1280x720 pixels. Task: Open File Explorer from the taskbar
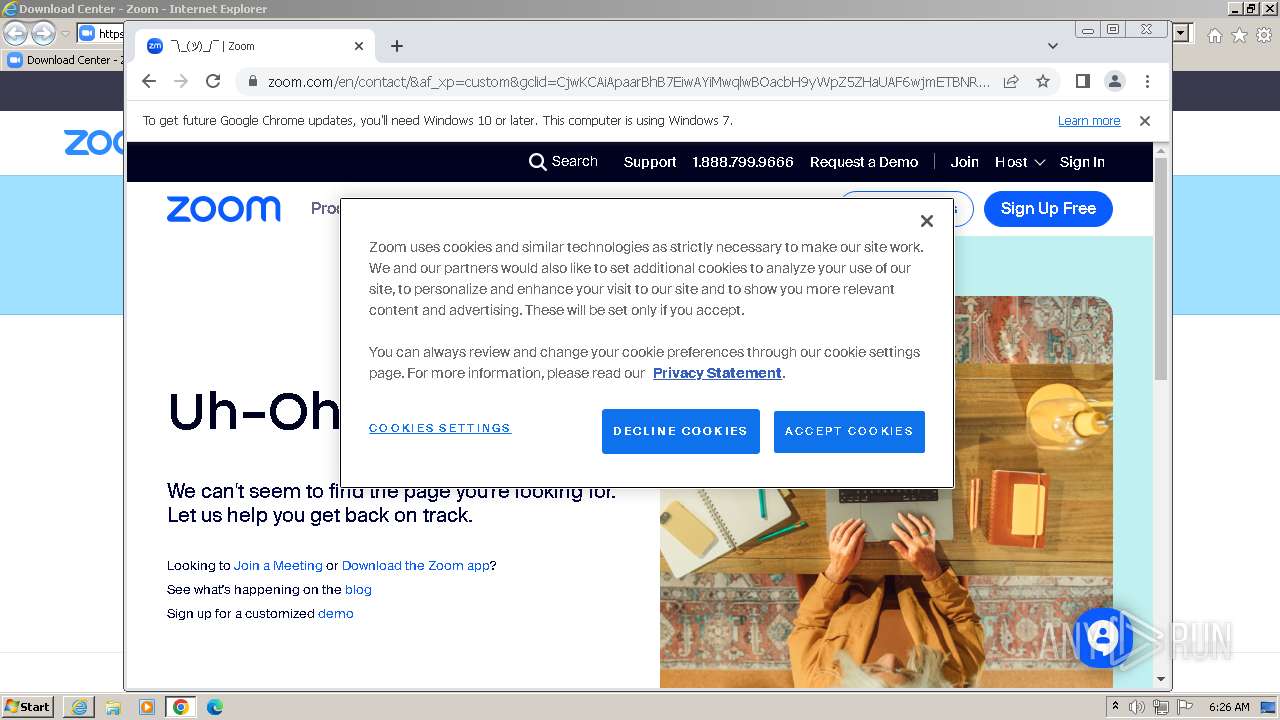pyautogui.click(x=113, y=707)
